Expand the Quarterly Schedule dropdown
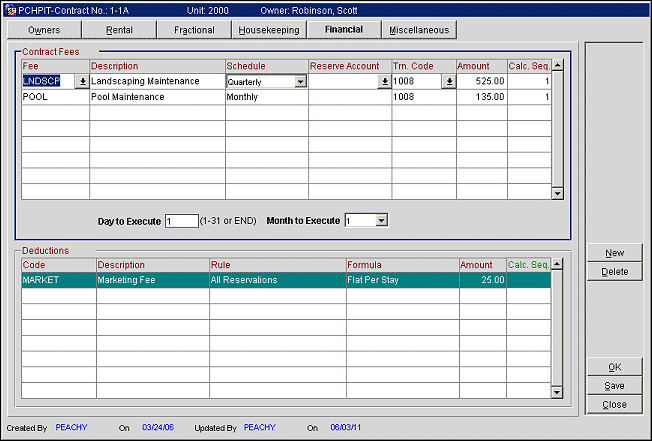The image size is (652, 441). pos(300,81)
